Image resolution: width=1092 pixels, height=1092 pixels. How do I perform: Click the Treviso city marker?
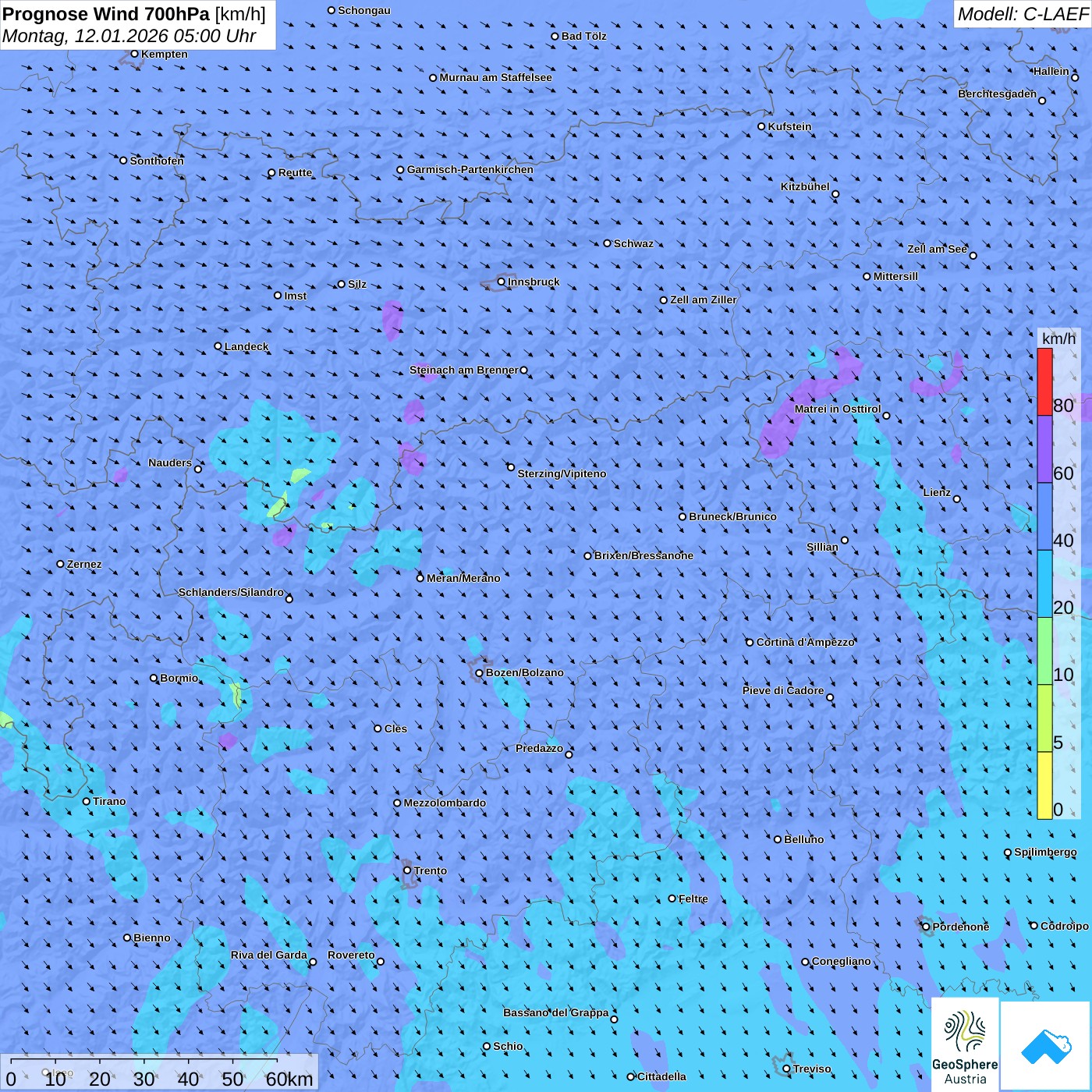coord(786,1069)
